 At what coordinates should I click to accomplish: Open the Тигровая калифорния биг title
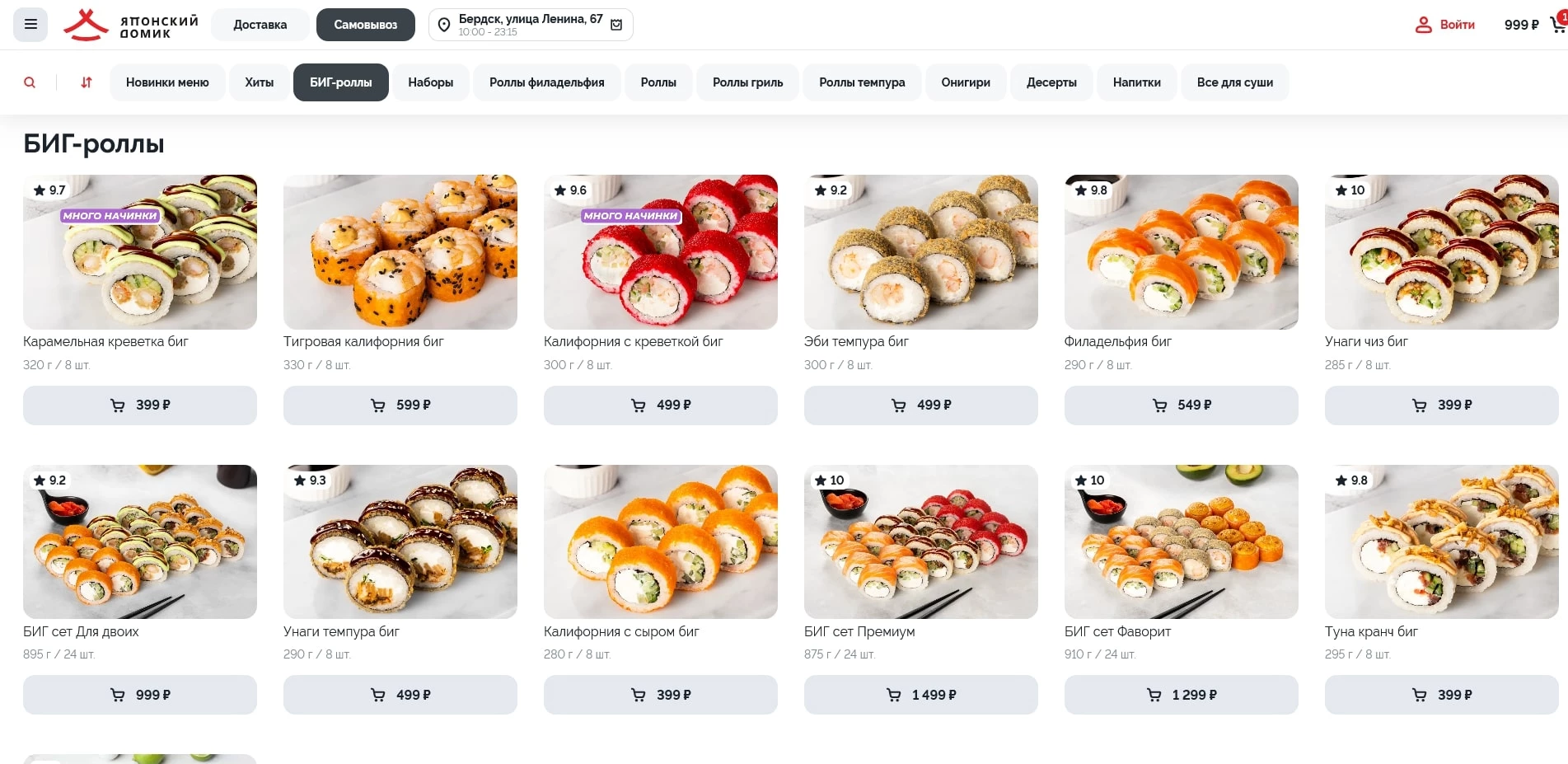point(363,341)
